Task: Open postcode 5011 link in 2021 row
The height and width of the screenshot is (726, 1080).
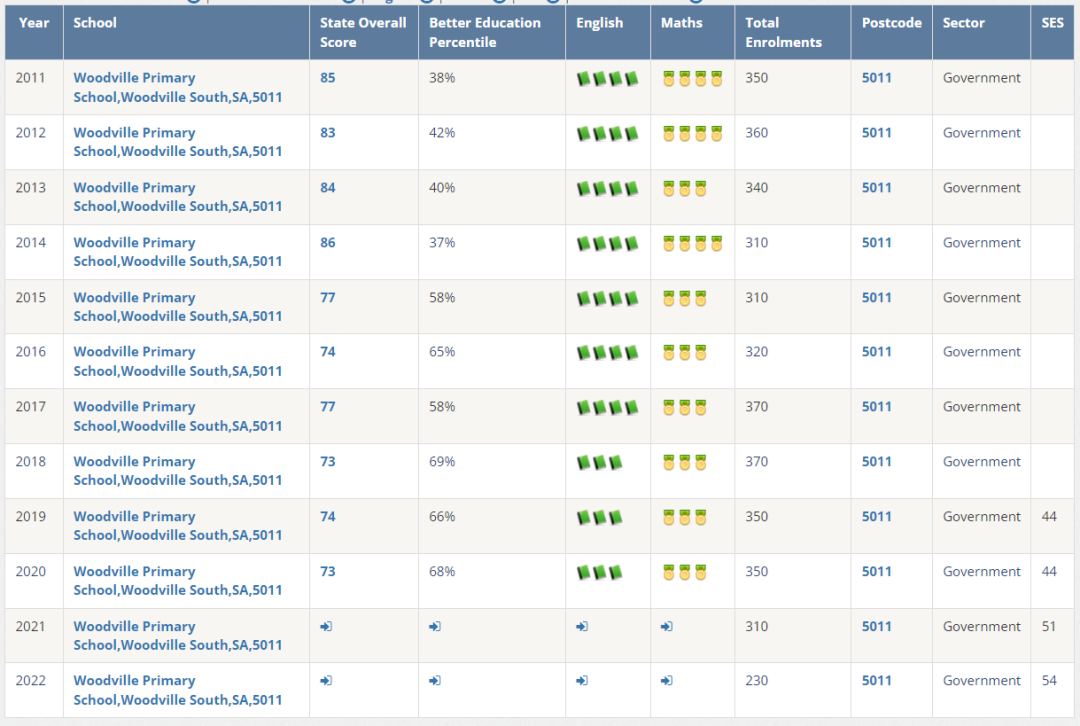Action: click(876, 626)
